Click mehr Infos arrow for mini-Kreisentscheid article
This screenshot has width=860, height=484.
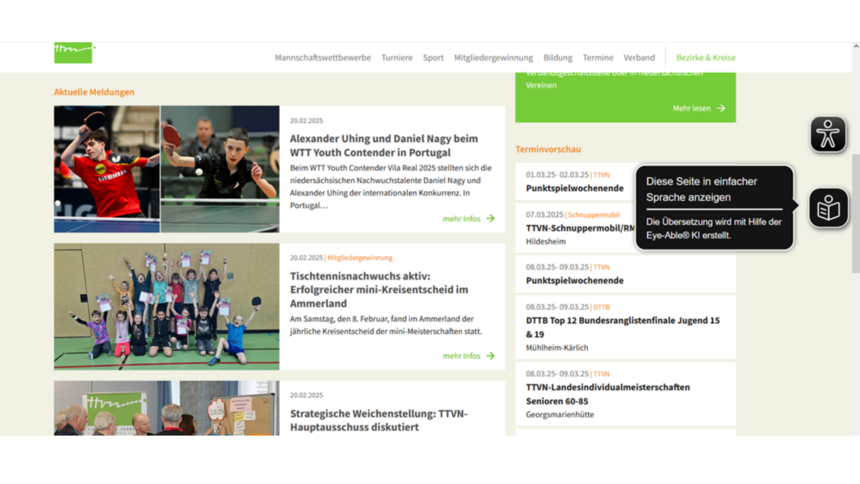click(490, 355)
